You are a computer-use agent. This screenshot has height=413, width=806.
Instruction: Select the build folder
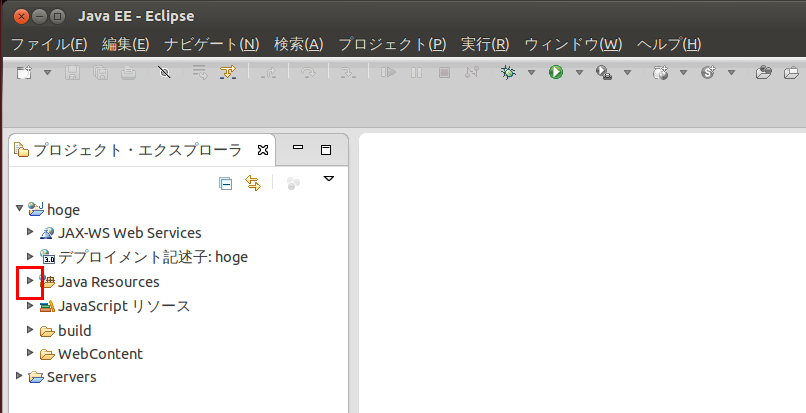(75, 331)
